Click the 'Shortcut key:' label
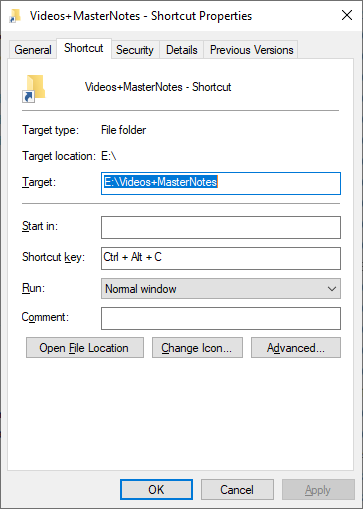Screen dimensions: 363x509 coord(54,257)
